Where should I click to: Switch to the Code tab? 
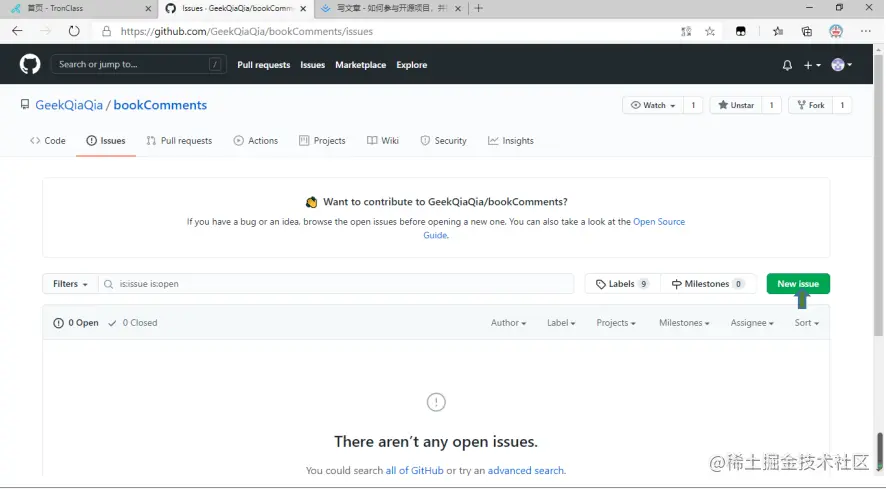pyautogui.click(x=48, y=141)
